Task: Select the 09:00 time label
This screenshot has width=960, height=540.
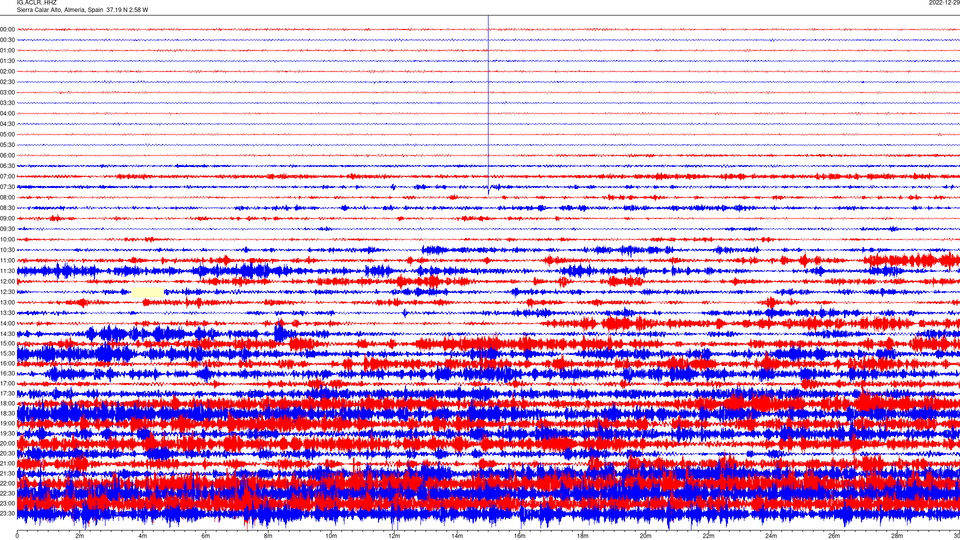Action: click(8, 218)
